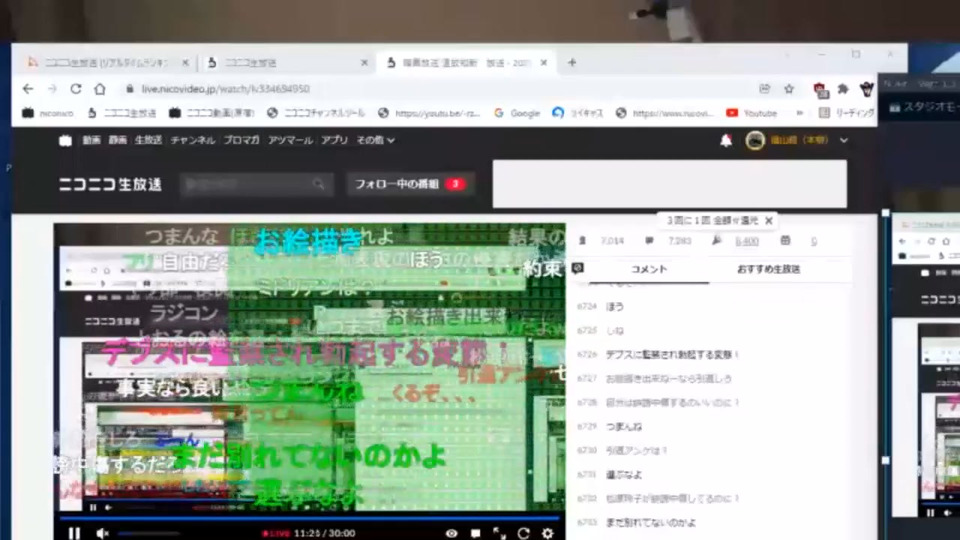
Task: Bookmark this page with star icon
Action: 789,89
